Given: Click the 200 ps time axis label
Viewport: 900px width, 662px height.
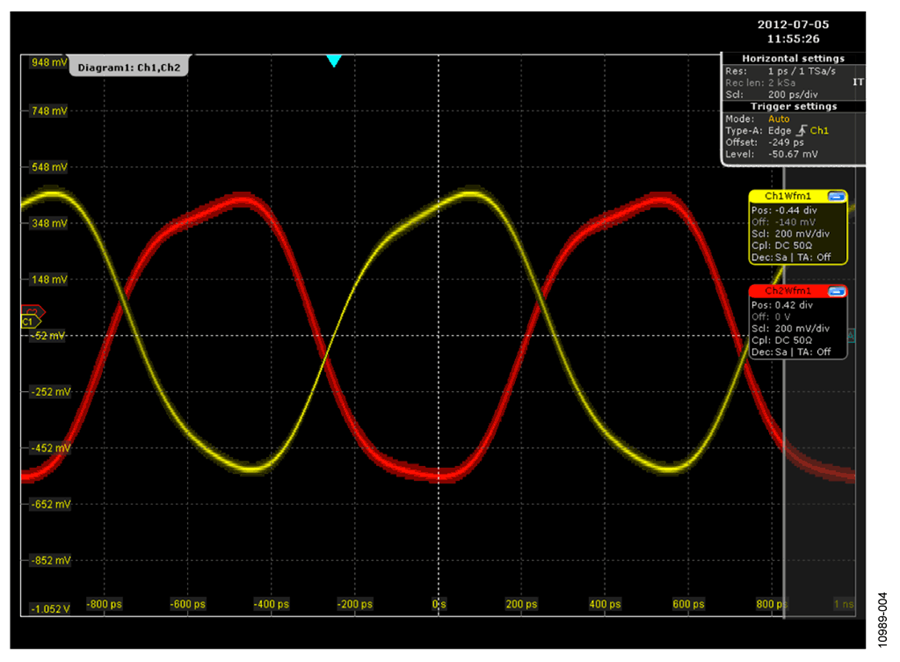Looking at the screenshot, I should click(521, 604).
